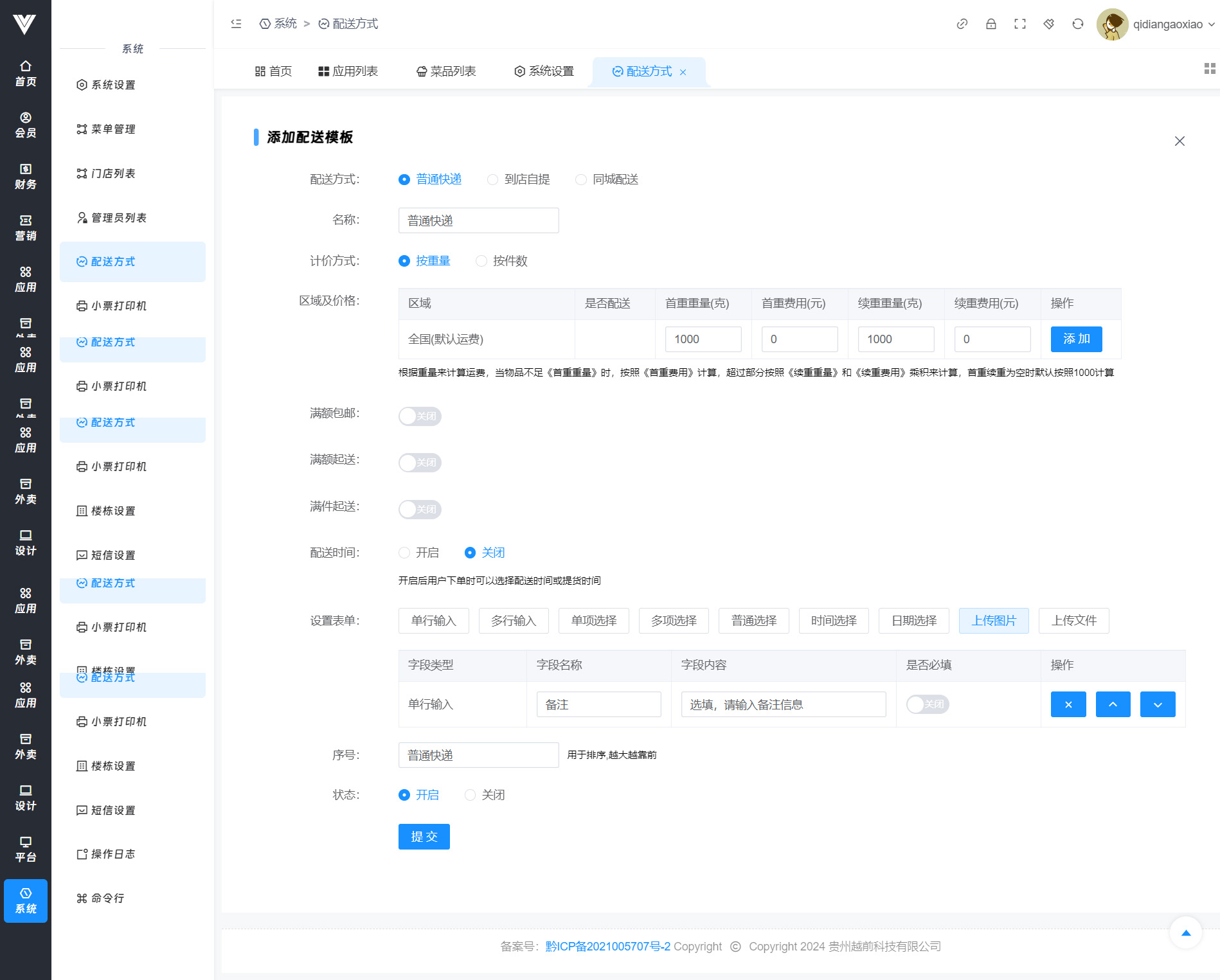Viewport: 1220px width, 980px height.
Task: Open the qidiangaoxiao user dropdown
Action: coord(1167,24)
